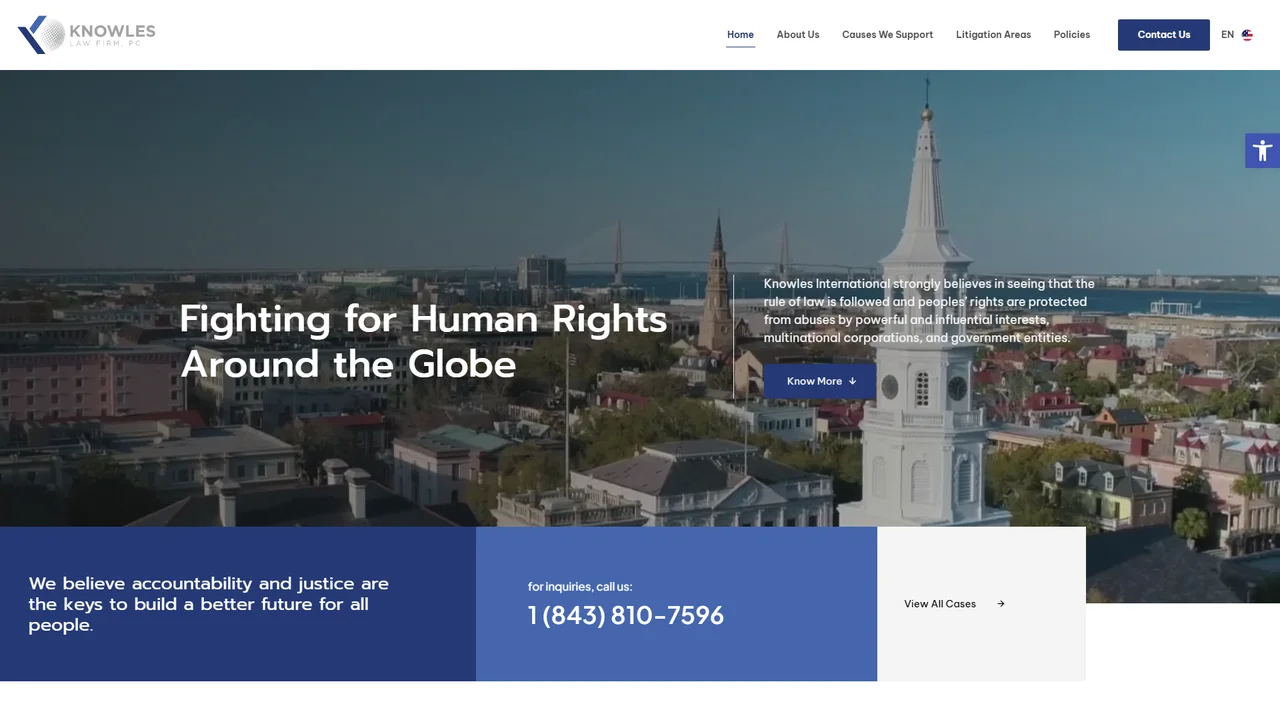Open the Policies menu item
The height and width of the screenshot is (720, 1280).
[x=1072, y=35]
